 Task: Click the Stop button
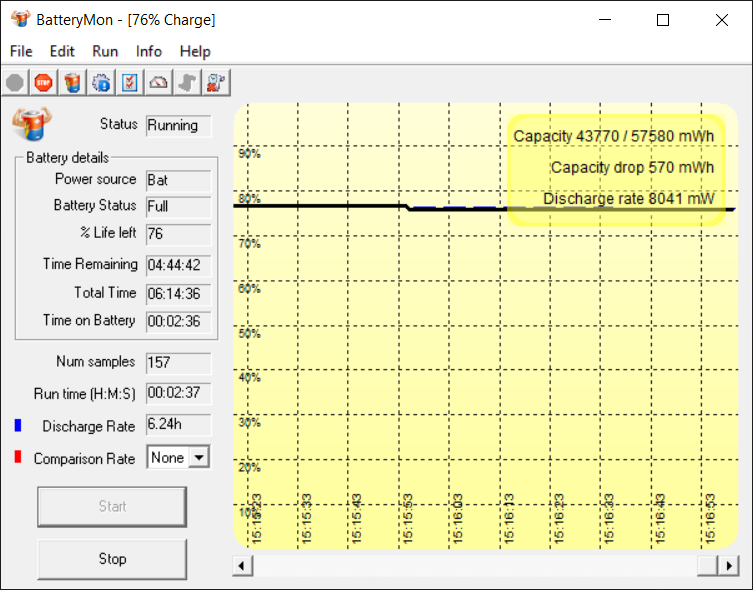coord(112,559)
